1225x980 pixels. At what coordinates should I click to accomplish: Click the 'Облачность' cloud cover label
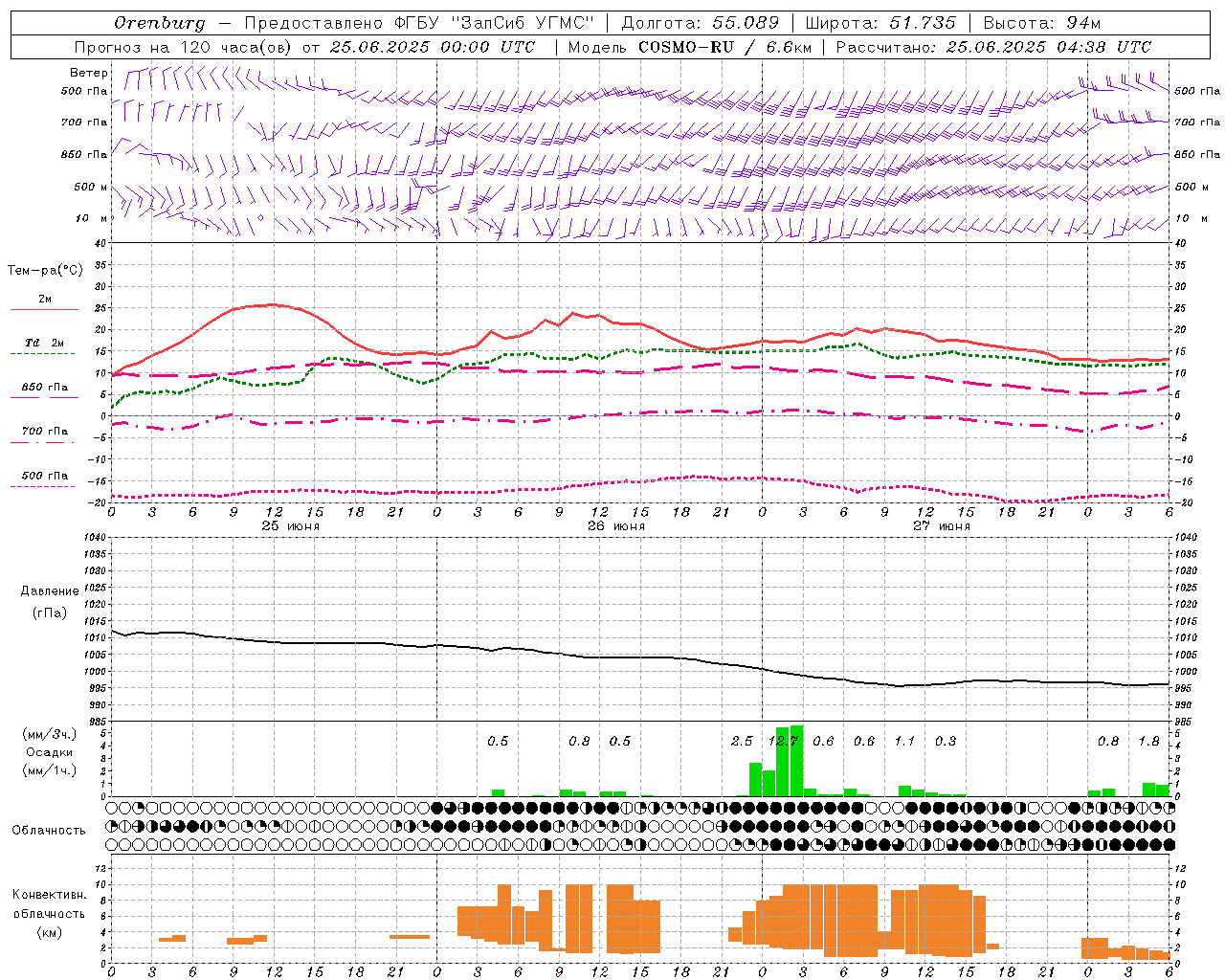49,831
